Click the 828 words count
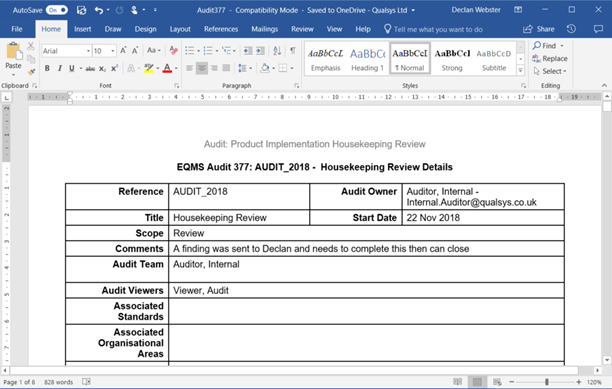612x389 pixels. (59, 382)
